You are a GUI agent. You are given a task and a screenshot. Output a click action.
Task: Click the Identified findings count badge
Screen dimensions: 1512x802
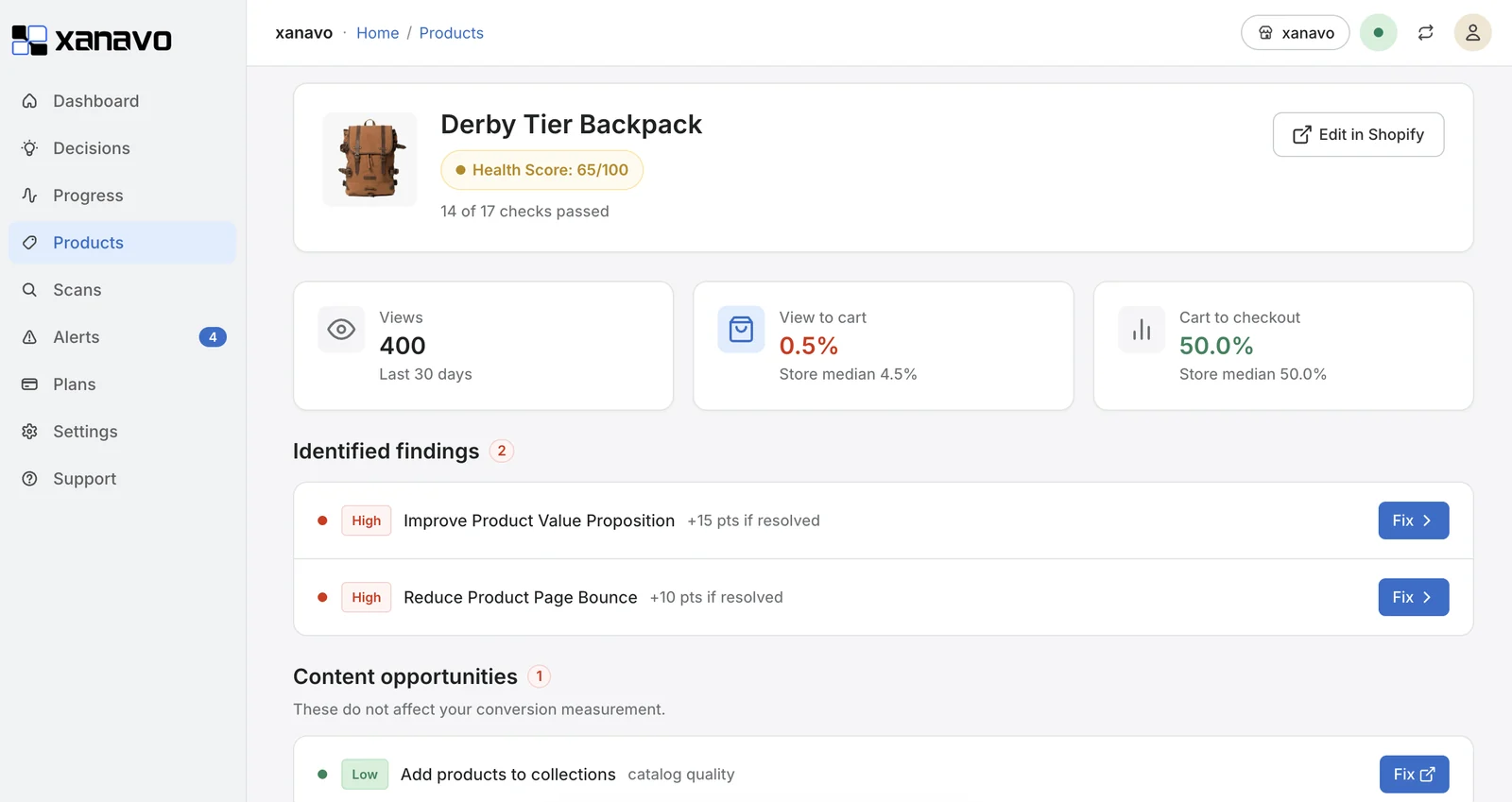(x=501, y=452)
